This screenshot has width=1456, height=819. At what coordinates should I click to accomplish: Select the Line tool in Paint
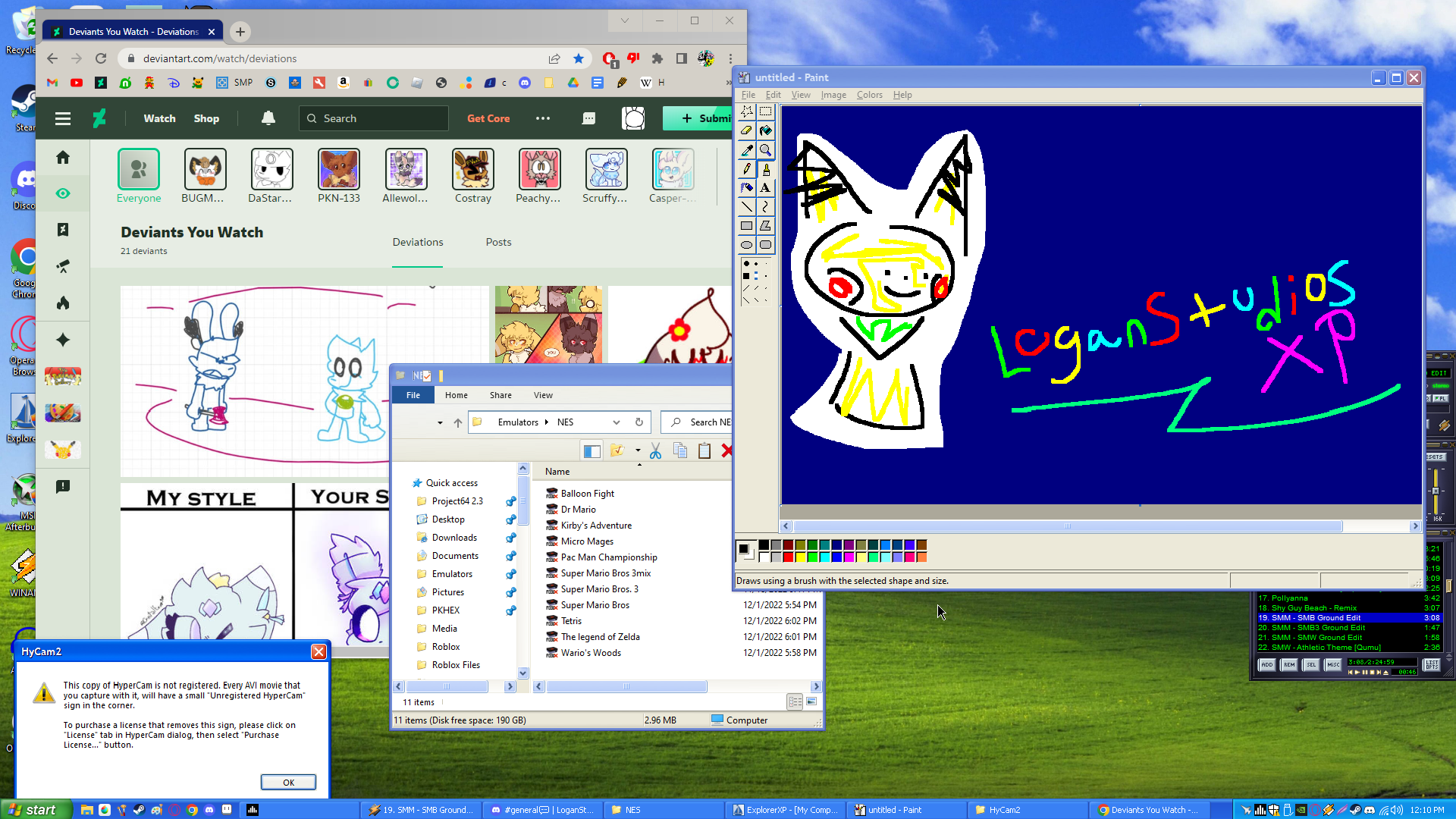click(747, 206)
